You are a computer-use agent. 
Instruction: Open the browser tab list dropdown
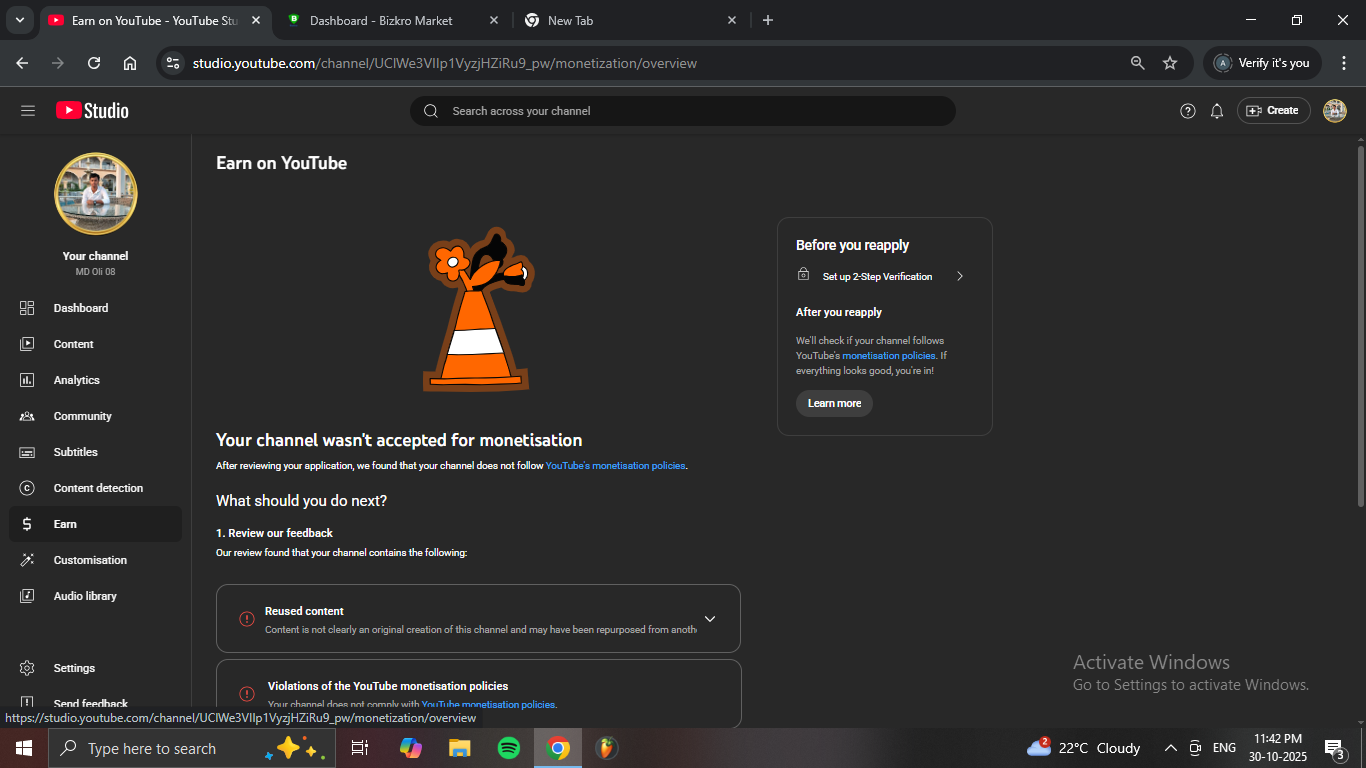tap(19, 20)
